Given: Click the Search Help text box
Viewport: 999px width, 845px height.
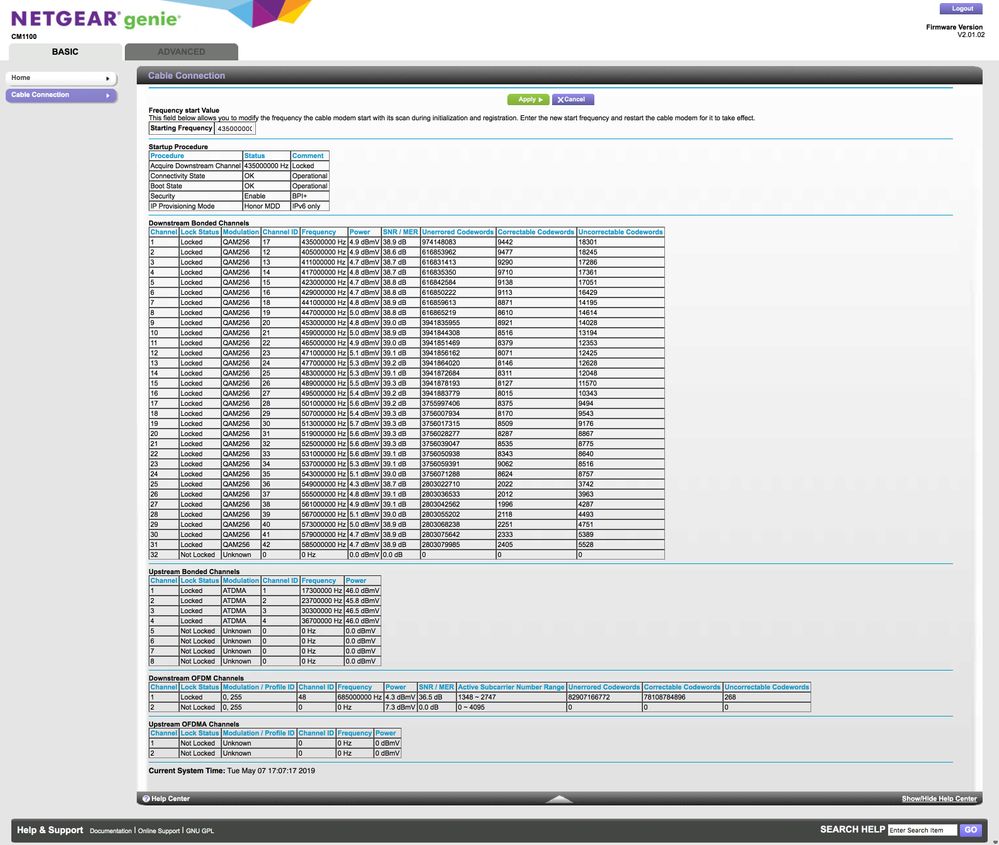Looking at the screenshot, I should pyautogui.click(x=921, y=830).
